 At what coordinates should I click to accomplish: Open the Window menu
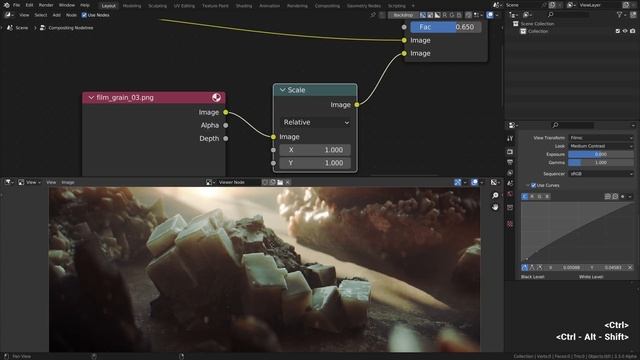coord(67,5)
